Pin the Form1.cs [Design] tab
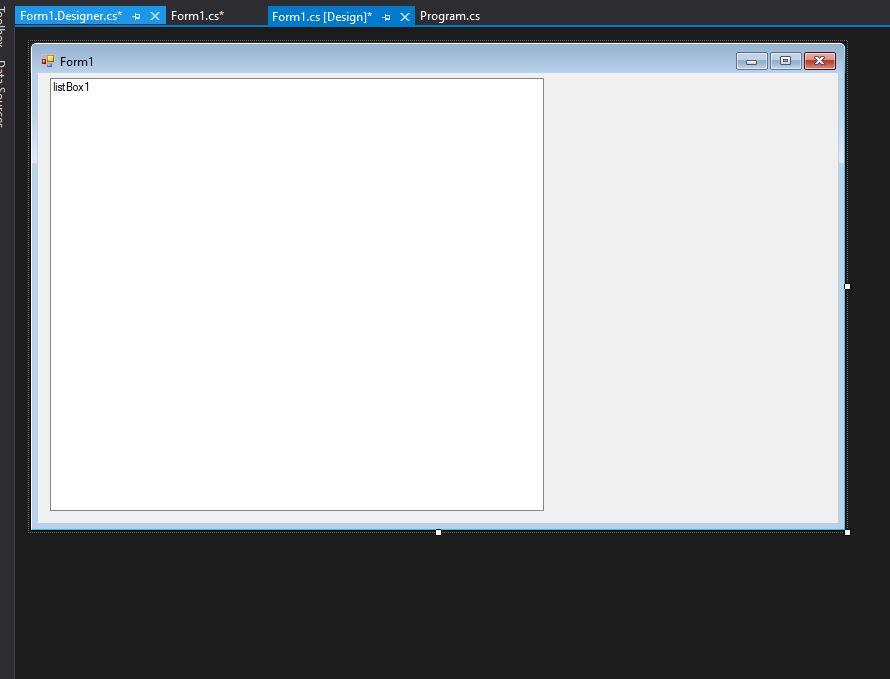Image resolution: width=890 pixels, height=679 pixels. (385, 16)
